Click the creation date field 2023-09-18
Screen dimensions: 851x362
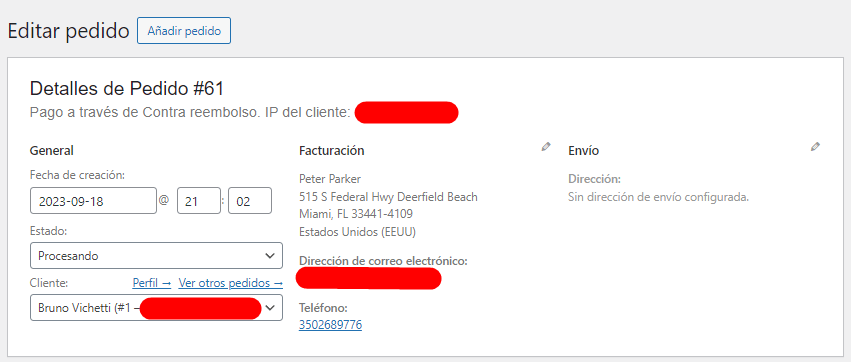pyautogui.click(x=93, y=201)
